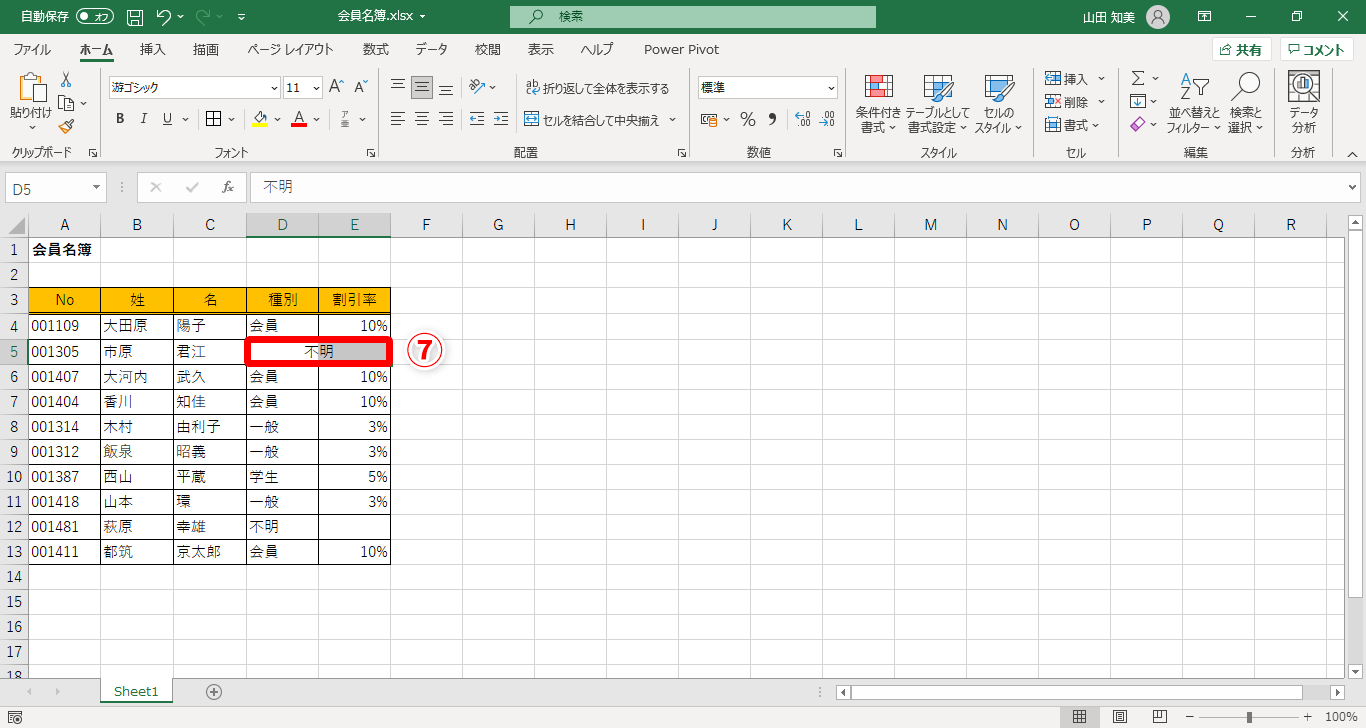The height and width of the screenshot is (728, 1366).
Task: Open セルのスタイル cell styles
Action: pos(998,103)
